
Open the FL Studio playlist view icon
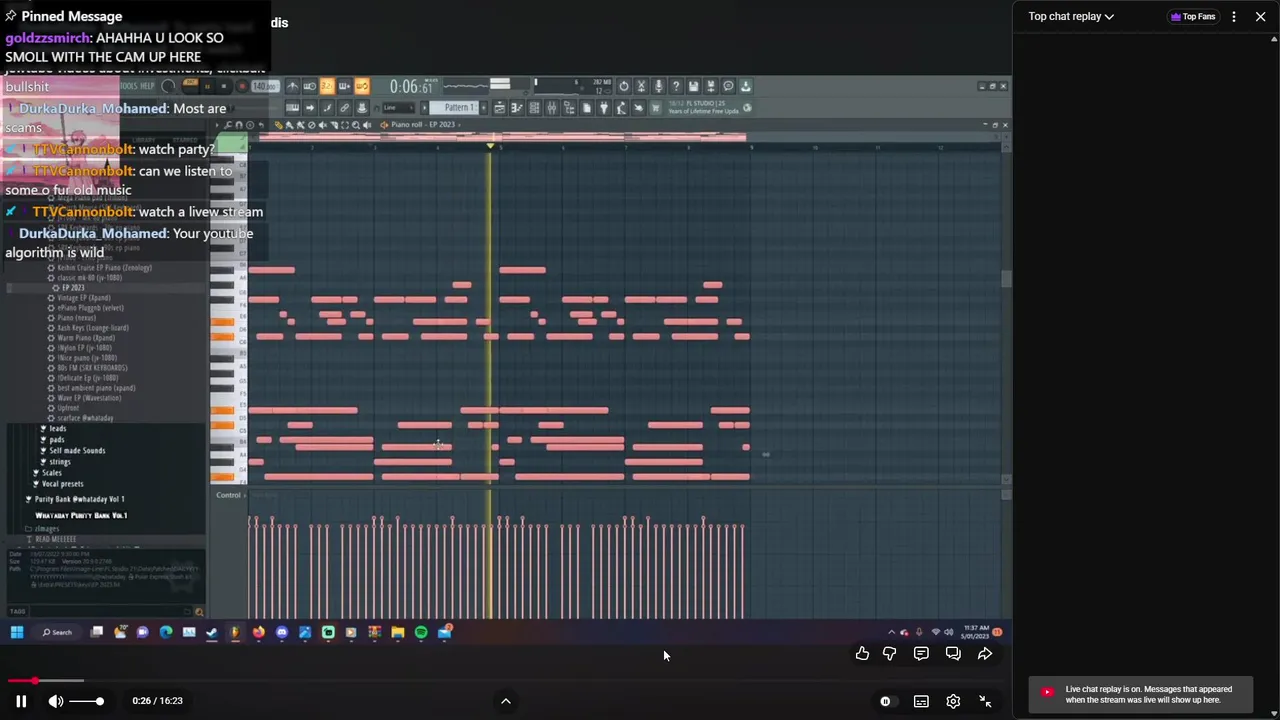click(x=499, y=108)
